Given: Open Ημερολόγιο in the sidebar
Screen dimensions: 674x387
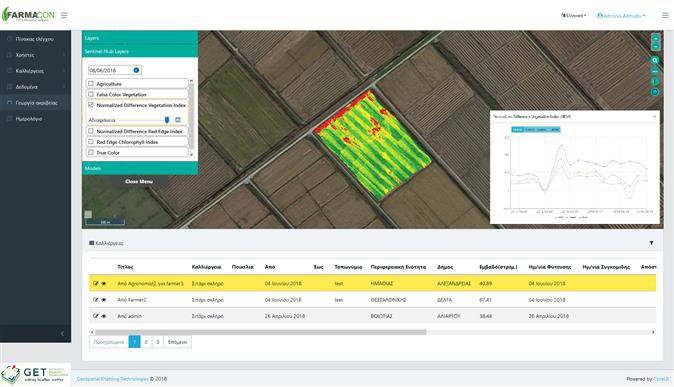Looking at the screenshot, I should [x=35, y=119].
